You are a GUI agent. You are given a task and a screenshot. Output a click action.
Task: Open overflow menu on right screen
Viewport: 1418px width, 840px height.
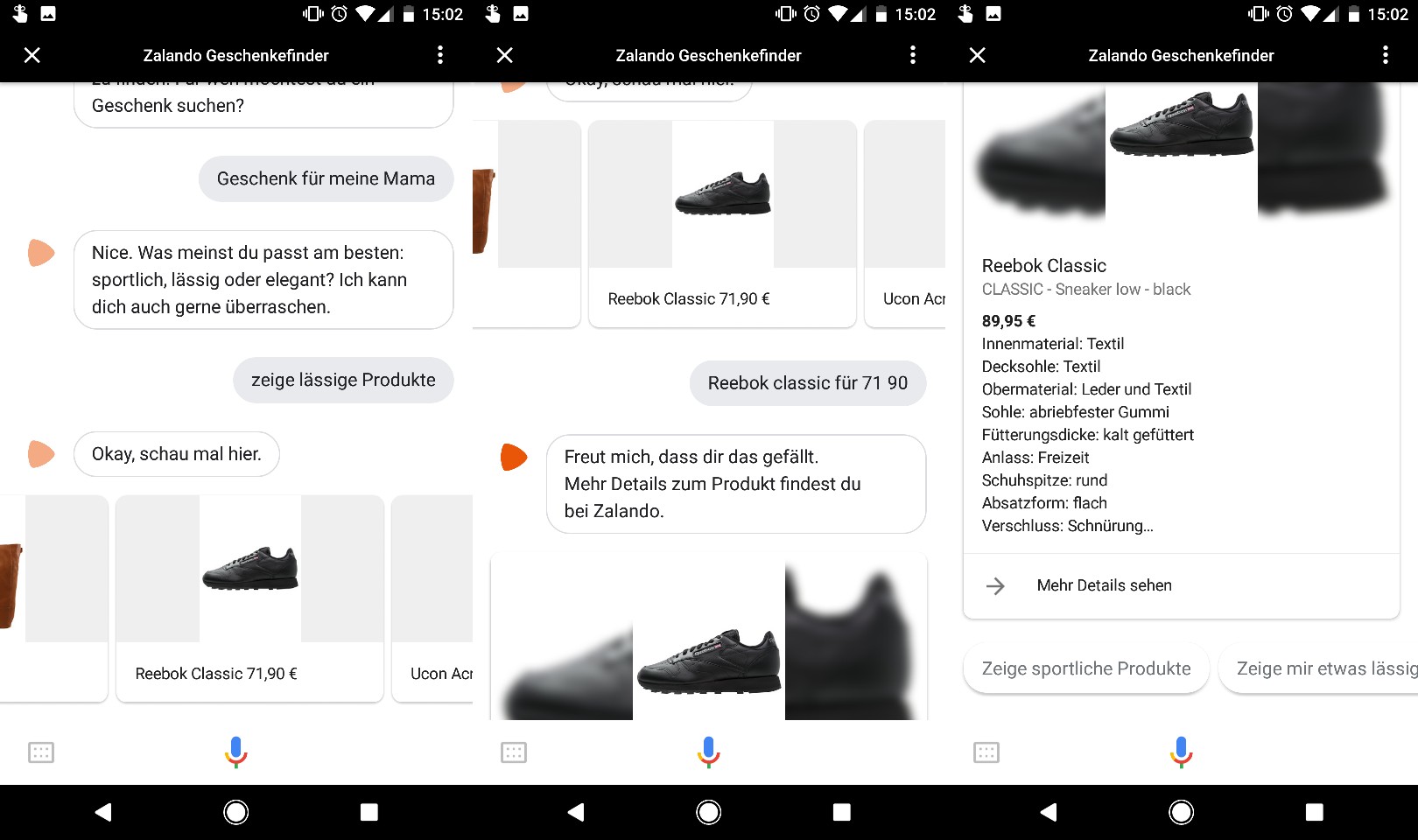coord(1386,55)
